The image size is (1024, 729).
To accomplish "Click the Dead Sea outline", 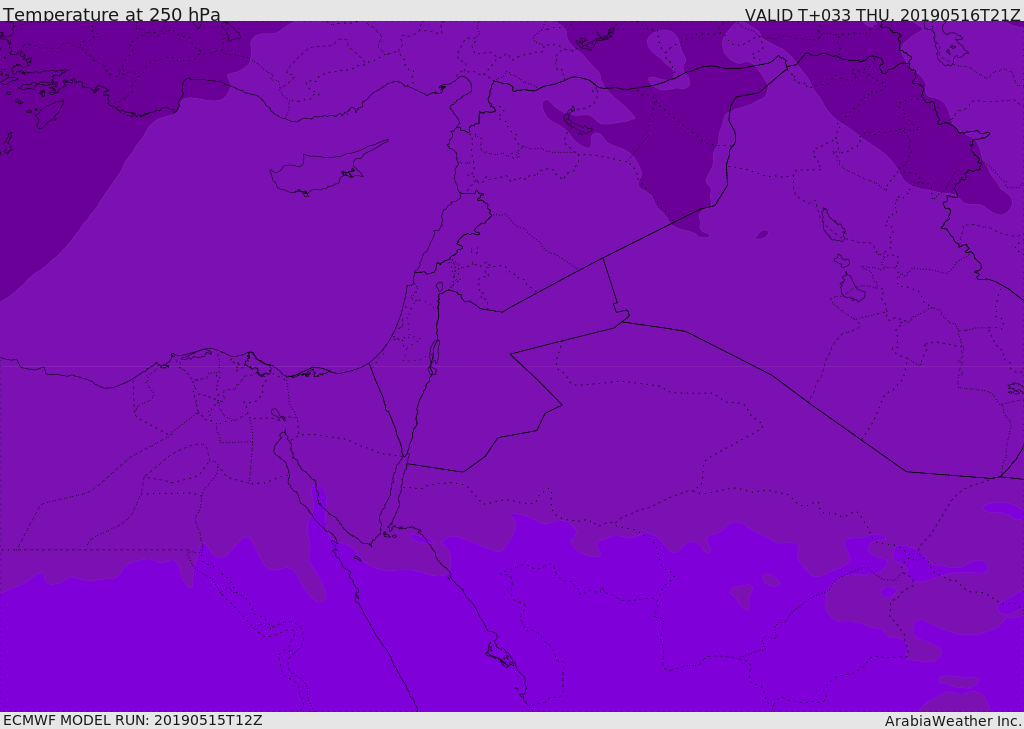I will (x=434, y=357).
